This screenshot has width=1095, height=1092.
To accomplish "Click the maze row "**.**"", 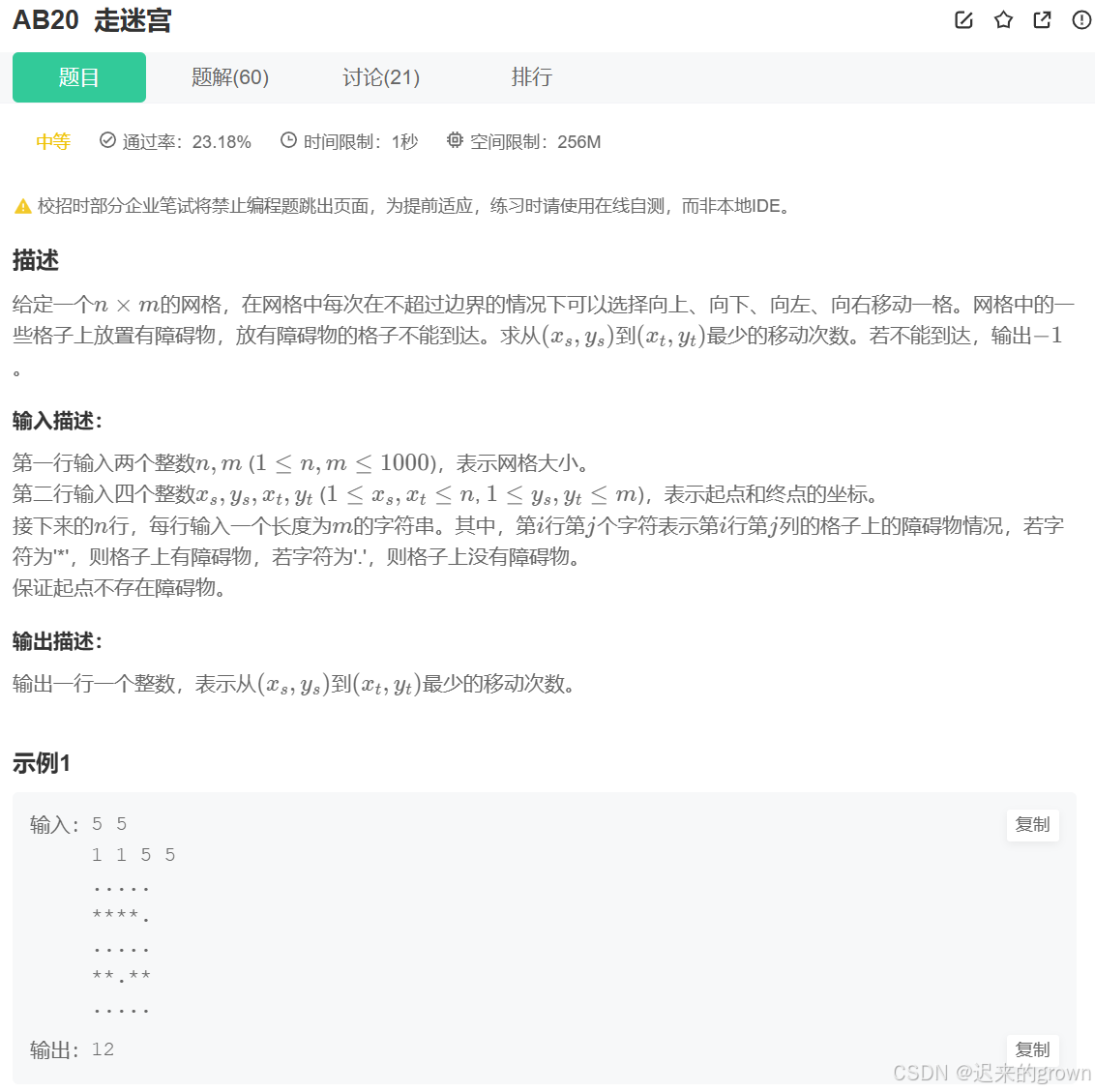I will coord(121,976).
